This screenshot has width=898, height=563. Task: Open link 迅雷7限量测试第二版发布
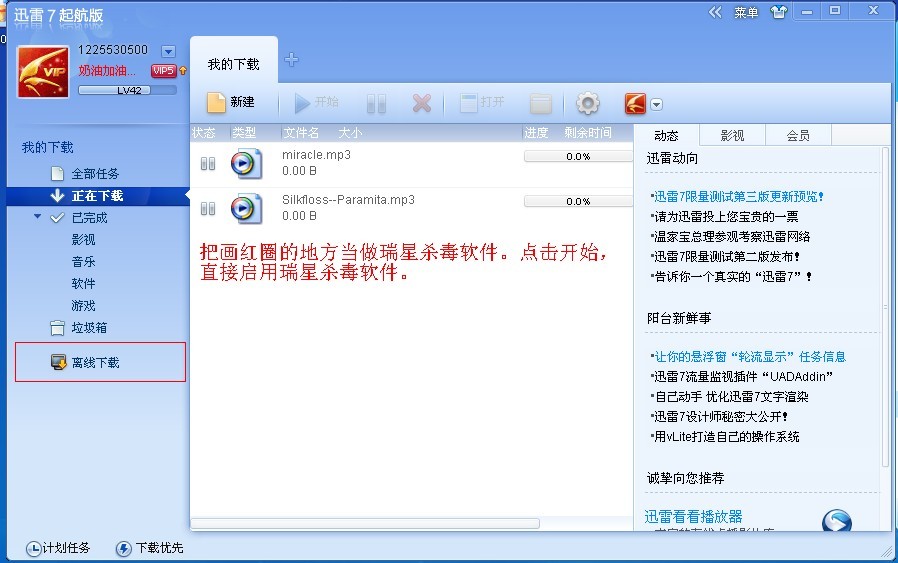pos(725,257)
